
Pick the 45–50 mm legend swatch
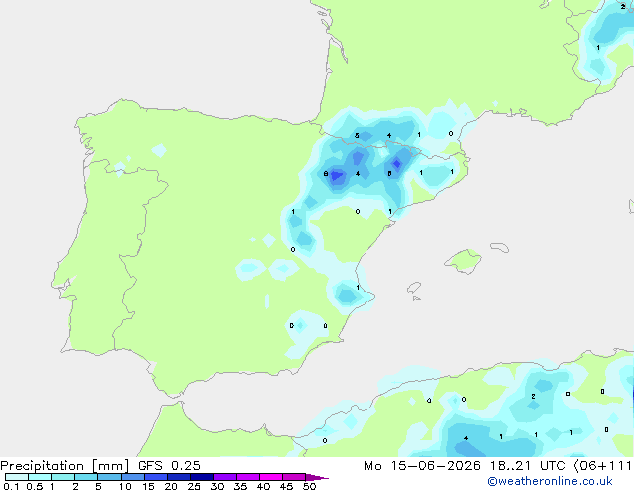(x=294, y=477)
